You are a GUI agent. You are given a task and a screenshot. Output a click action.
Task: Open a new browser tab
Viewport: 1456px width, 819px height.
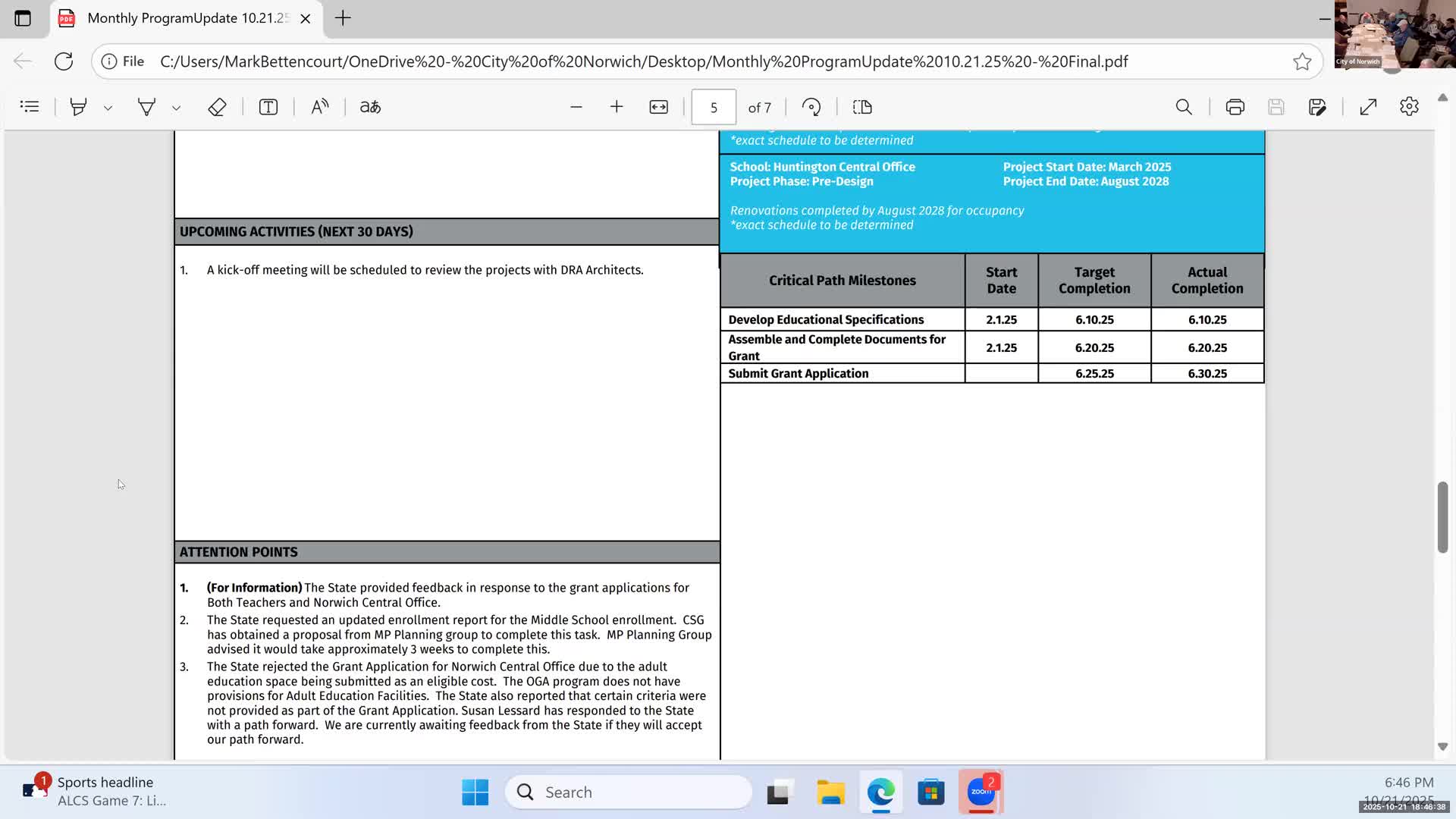pos(343,18)
